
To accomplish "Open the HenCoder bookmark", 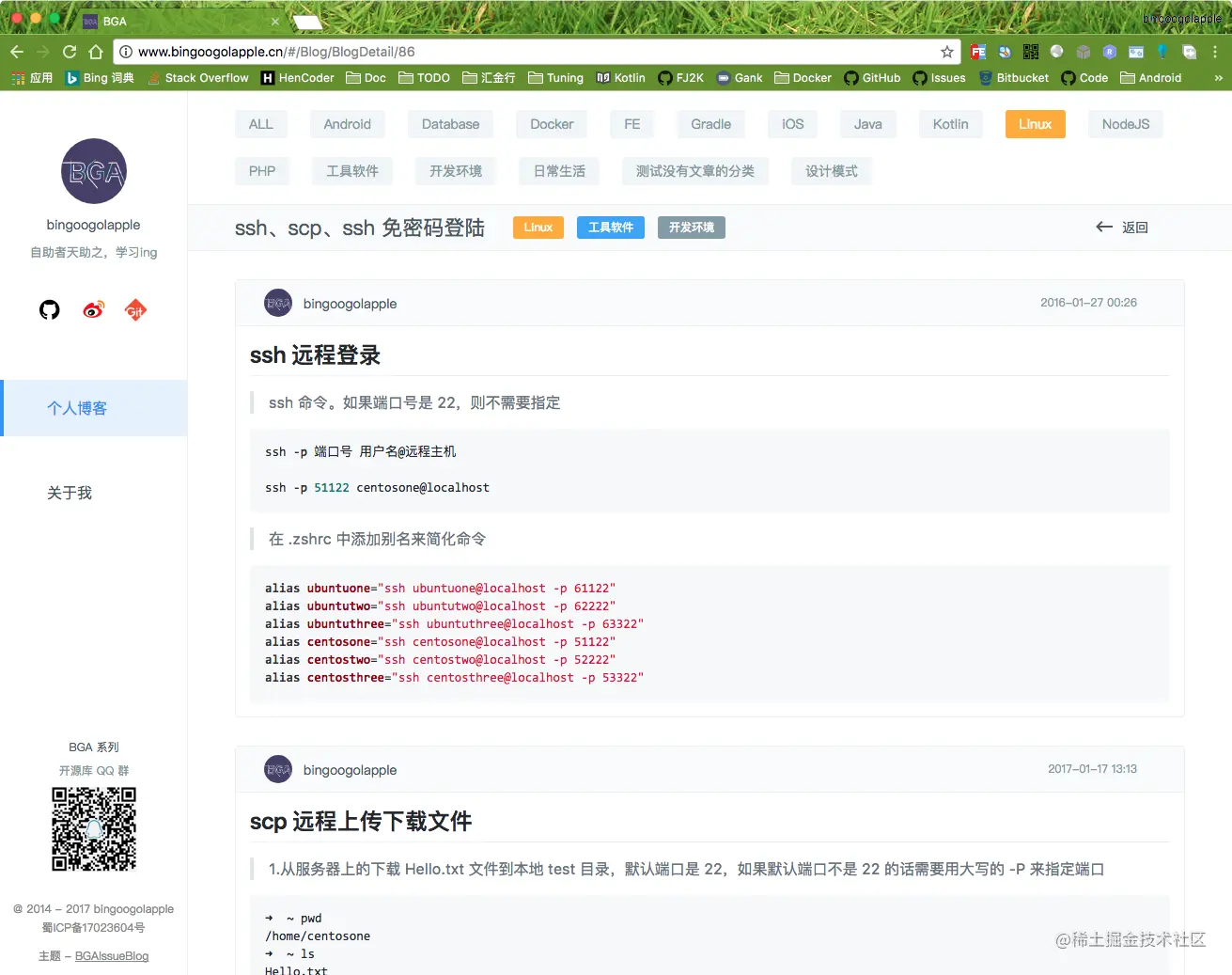I will pos(297,78).
